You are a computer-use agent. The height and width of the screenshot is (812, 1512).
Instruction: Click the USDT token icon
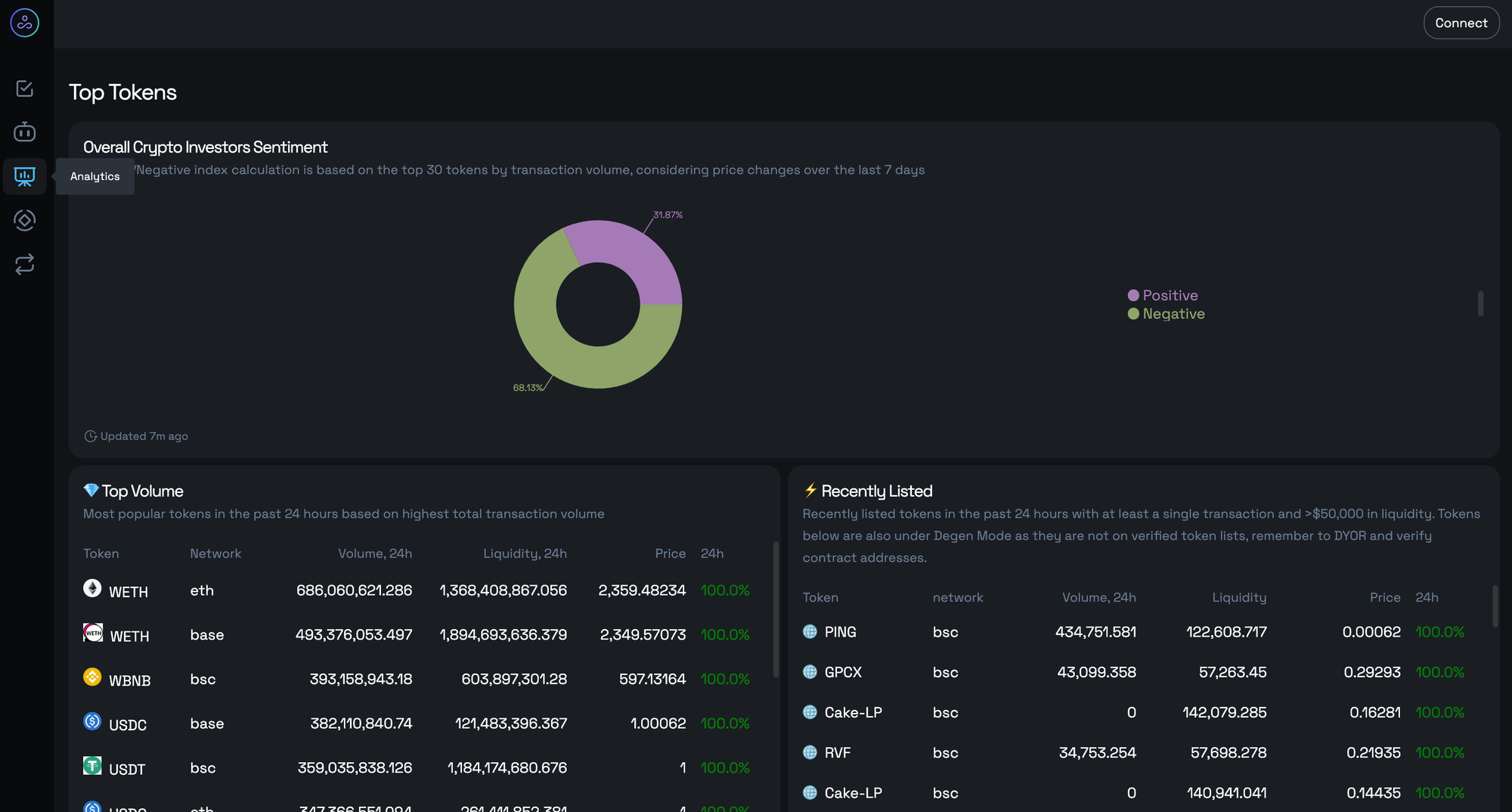click(92, 766)
